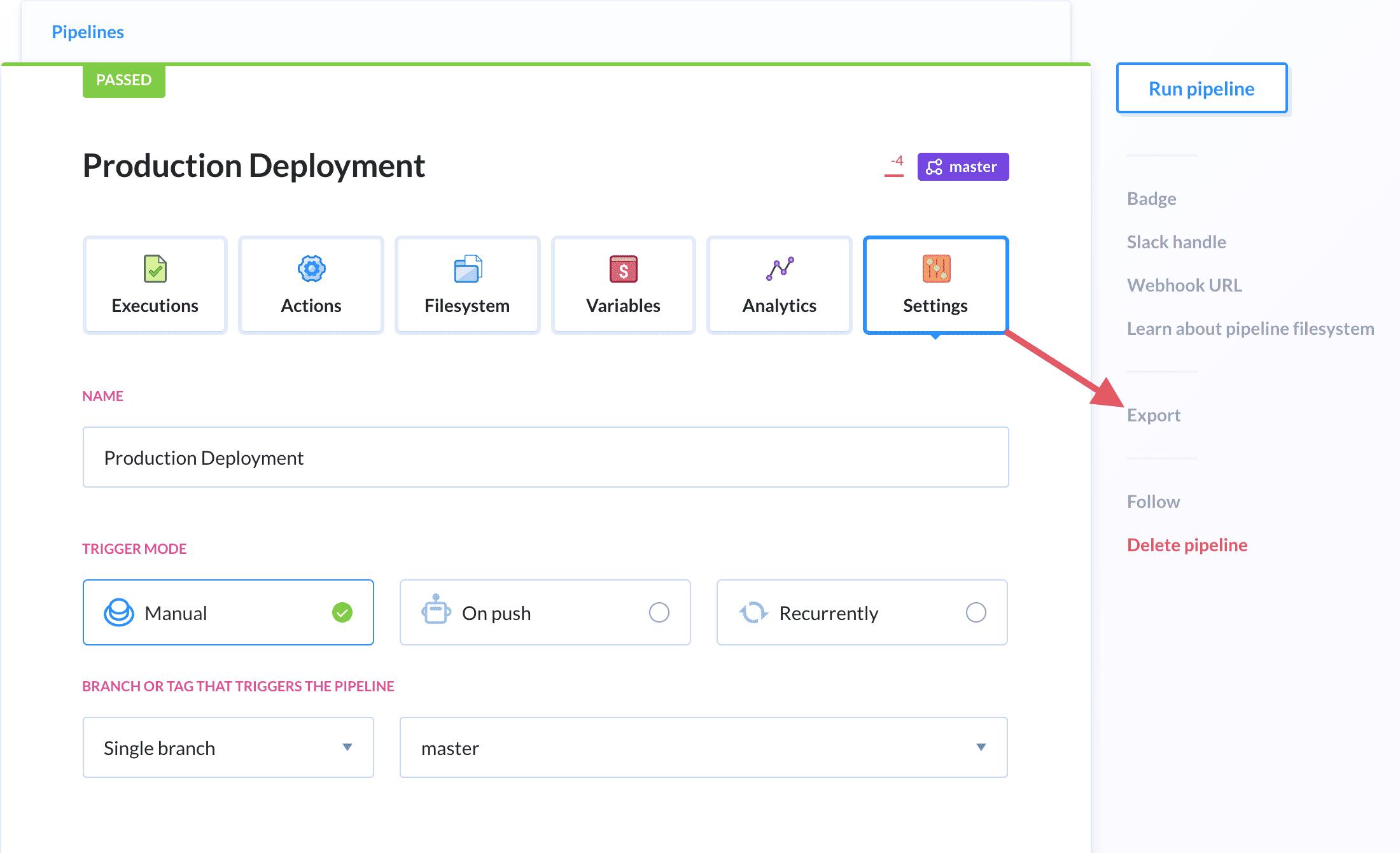
Task: Click the Follow link in sidebar
Action: click(x=1153, y=501)
